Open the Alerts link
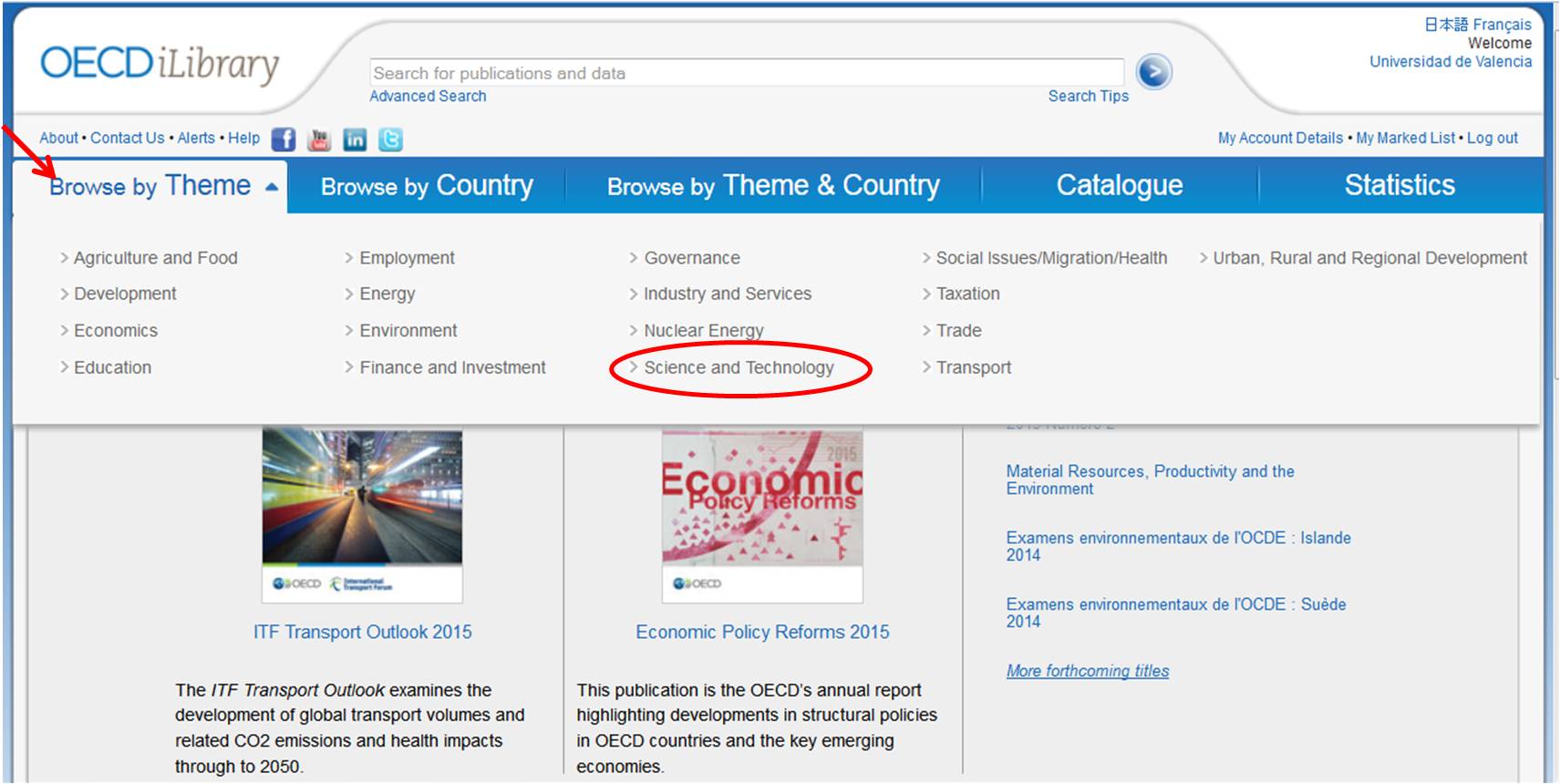Image resolution: width=1560 pixels, height=784 pixels. [x=196, y=138]
